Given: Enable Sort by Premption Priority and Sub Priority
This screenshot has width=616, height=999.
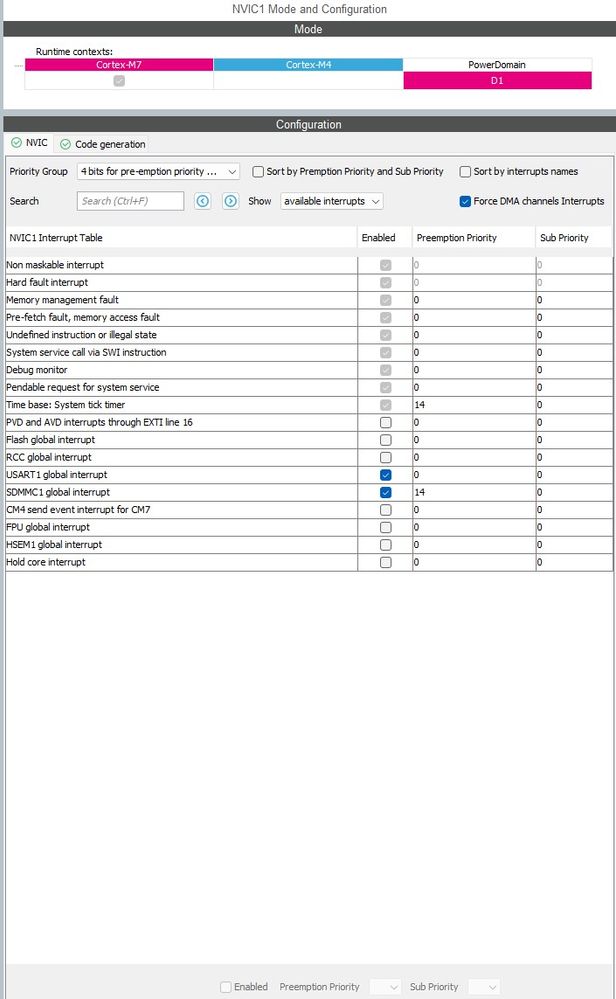Looking at the screenshot, I should point(258,172).
